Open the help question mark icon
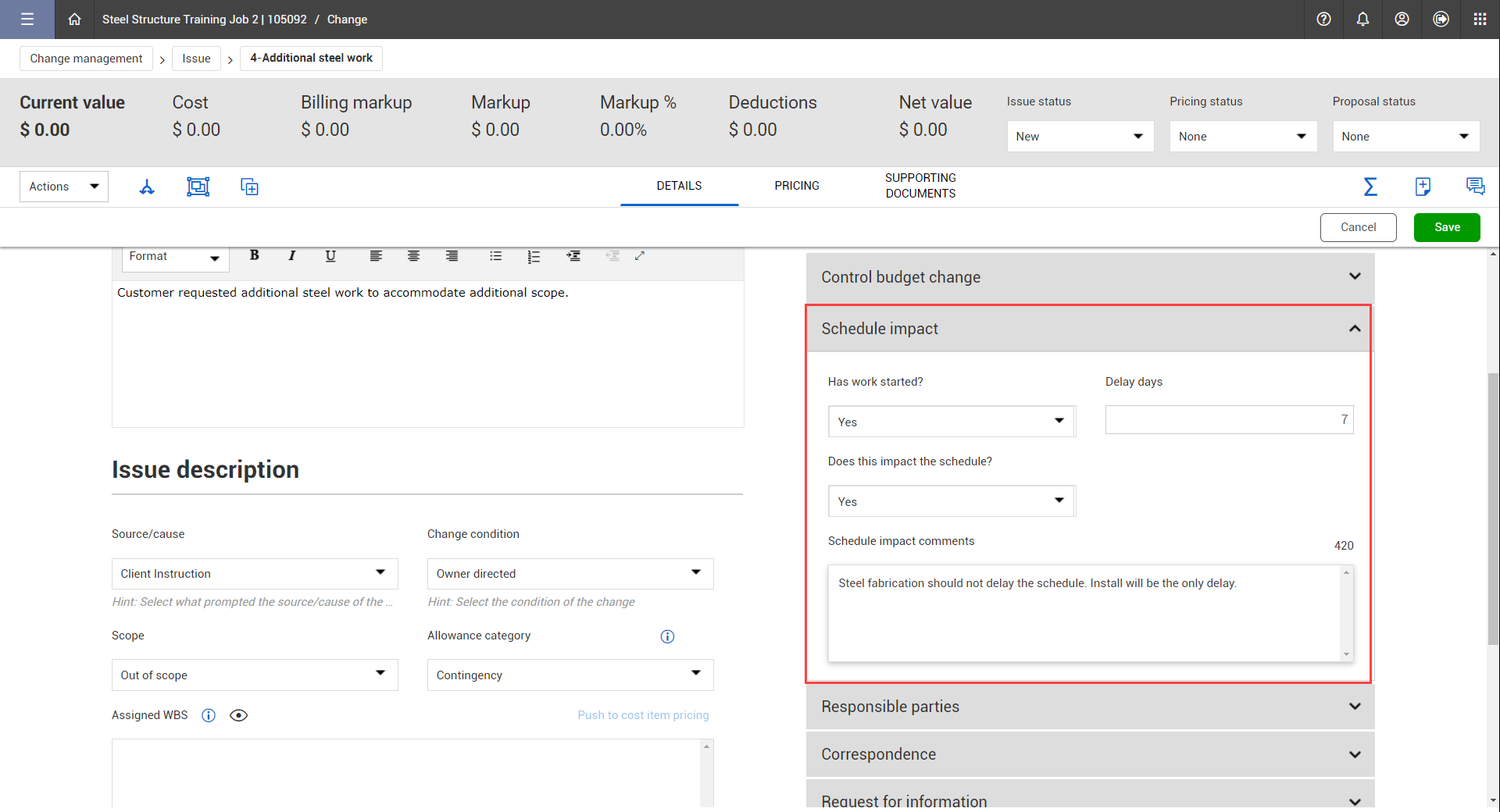1500x812 pixels. tap(1323, 20)
